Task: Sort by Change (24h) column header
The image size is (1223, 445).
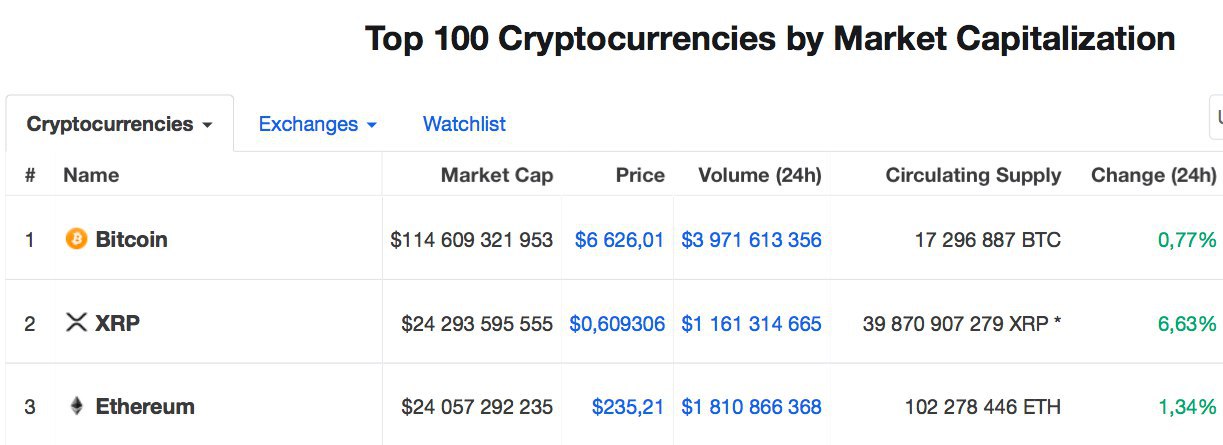Action: click(1154, 175)
